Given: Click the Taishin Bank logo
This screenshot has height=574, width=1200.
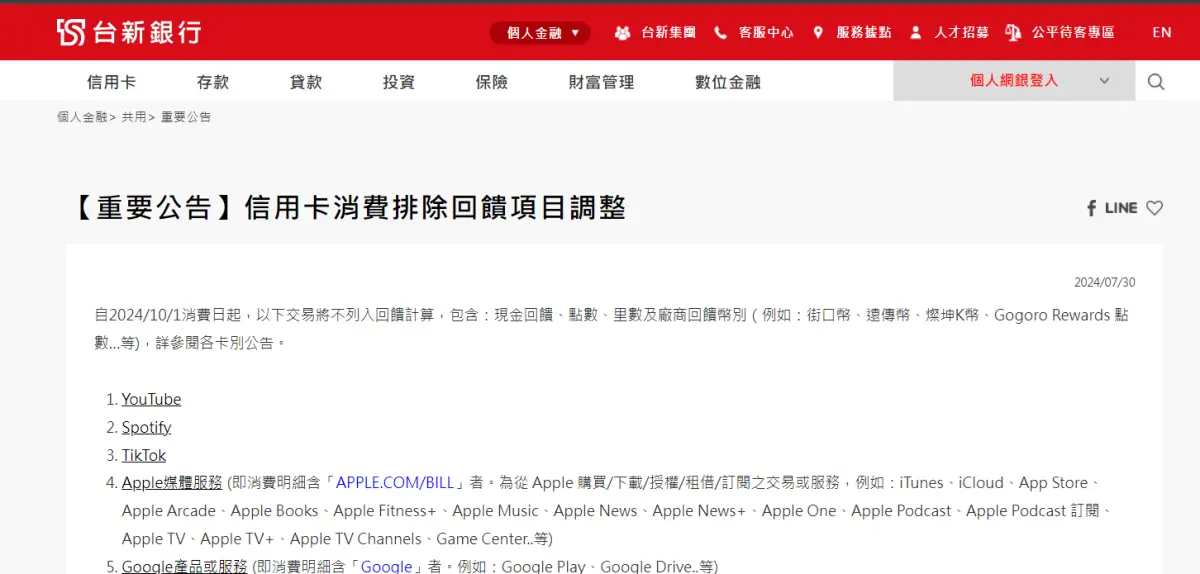Looking at the screenshot, I should (x=129, y=32).
